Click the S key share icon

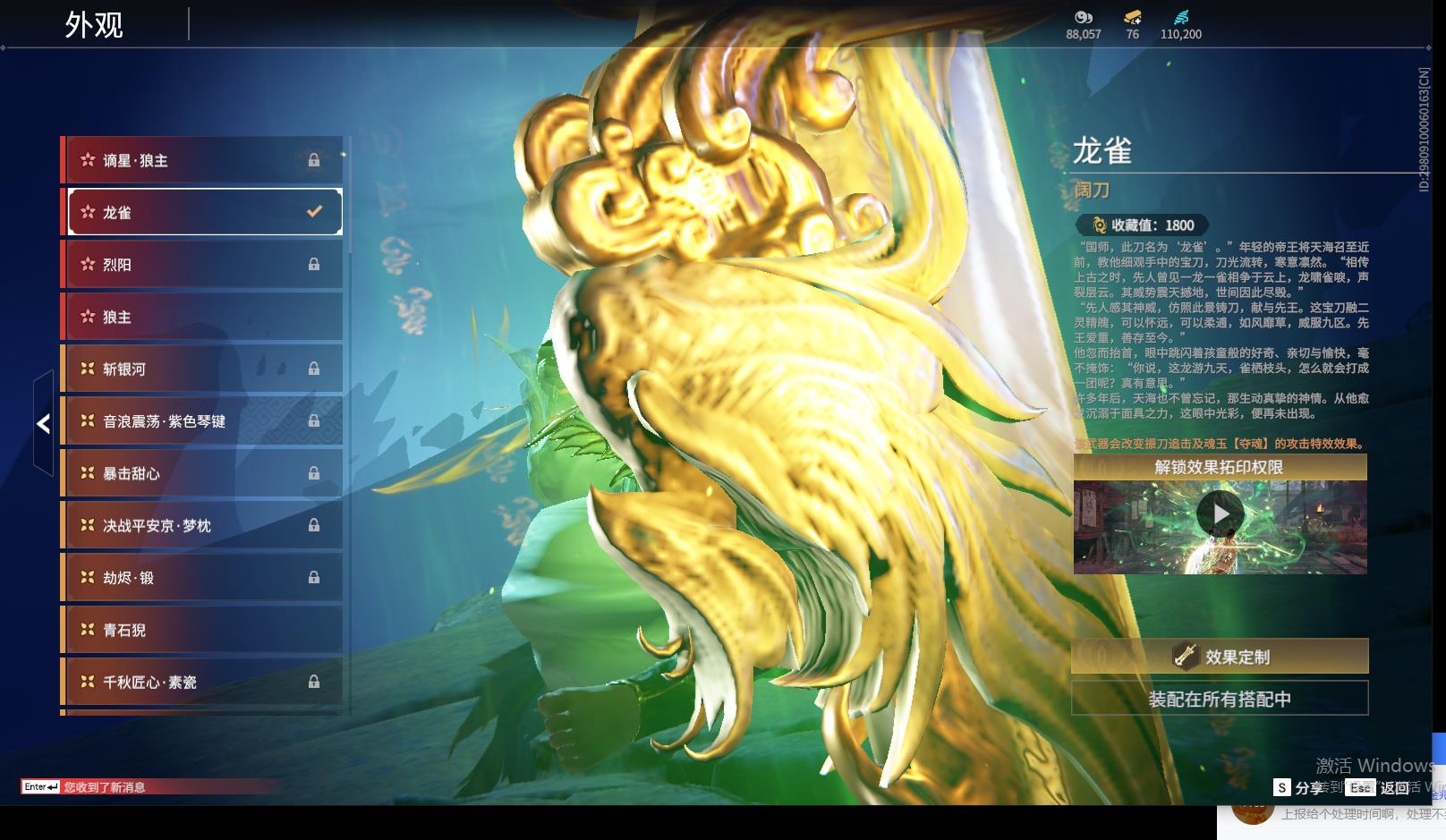pos(1282,787)
